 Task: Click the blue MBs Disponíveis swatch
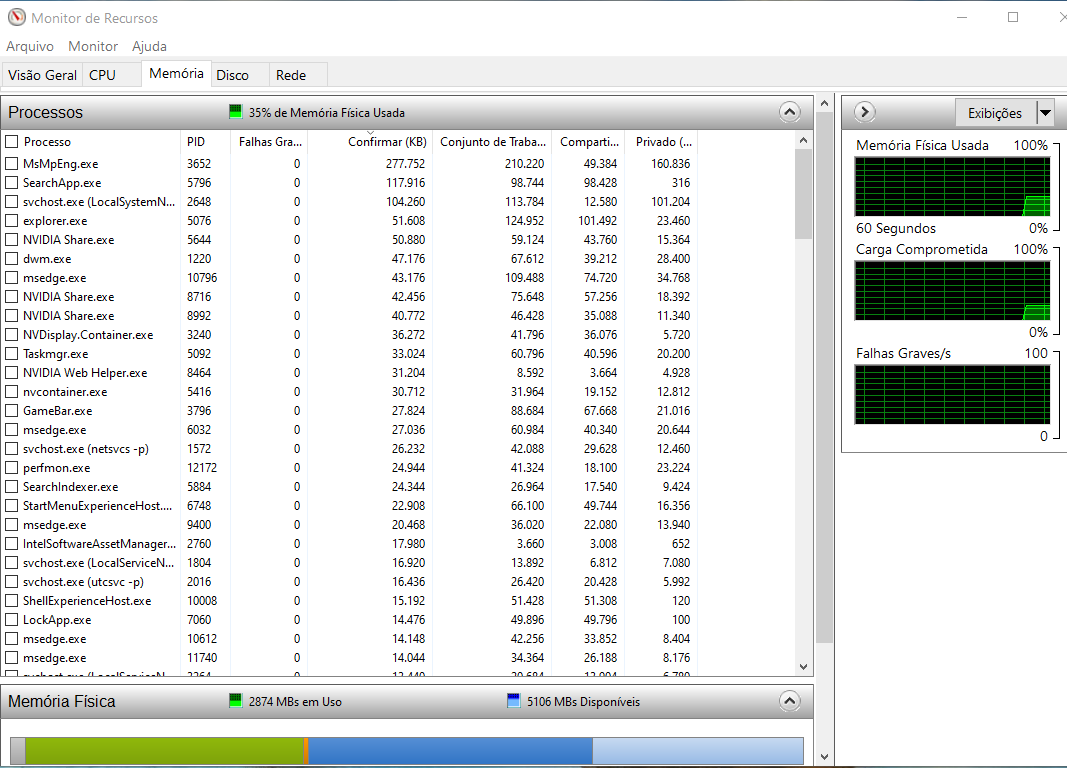tap(514, 701)
